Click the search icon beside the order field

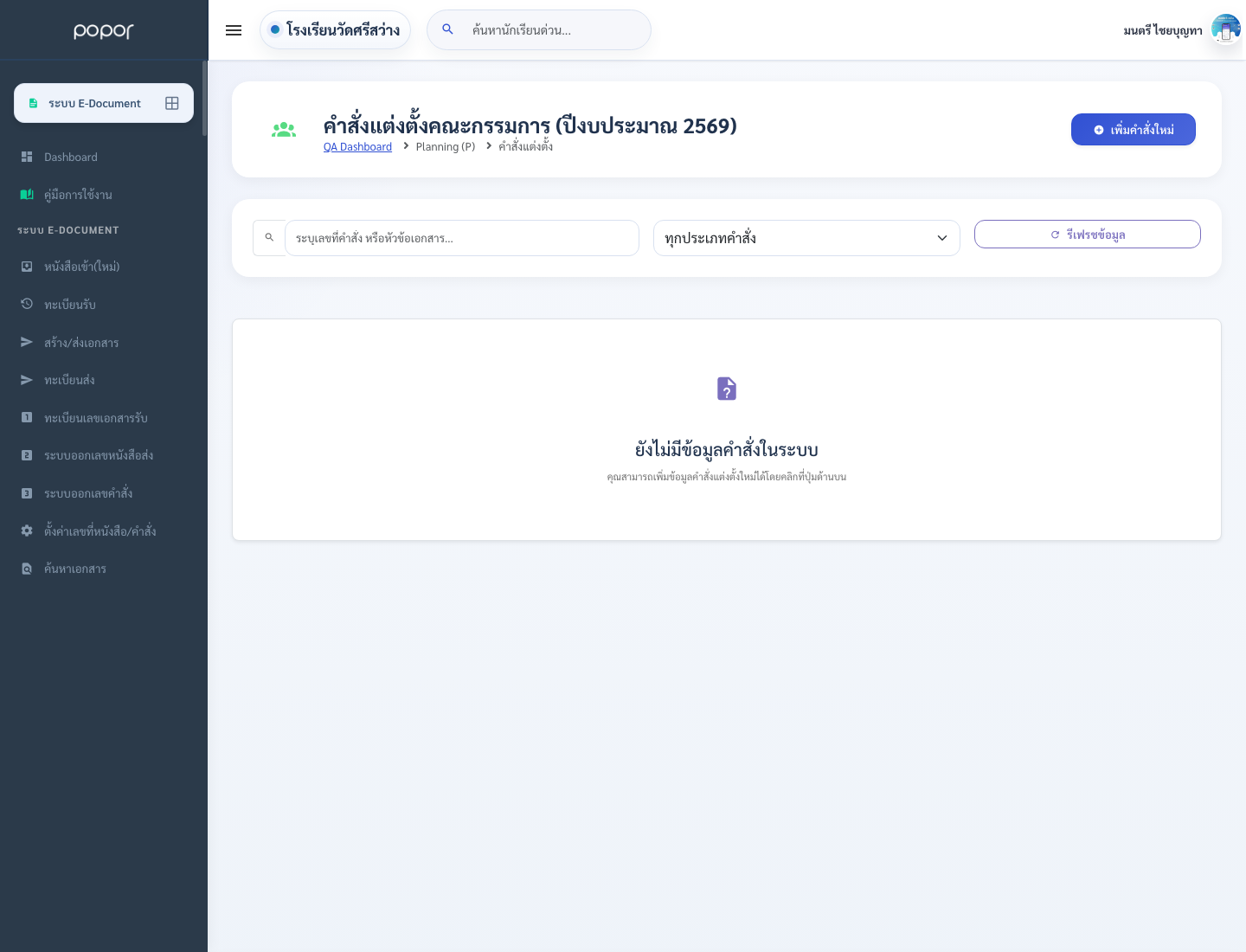(x=269, y=237)
